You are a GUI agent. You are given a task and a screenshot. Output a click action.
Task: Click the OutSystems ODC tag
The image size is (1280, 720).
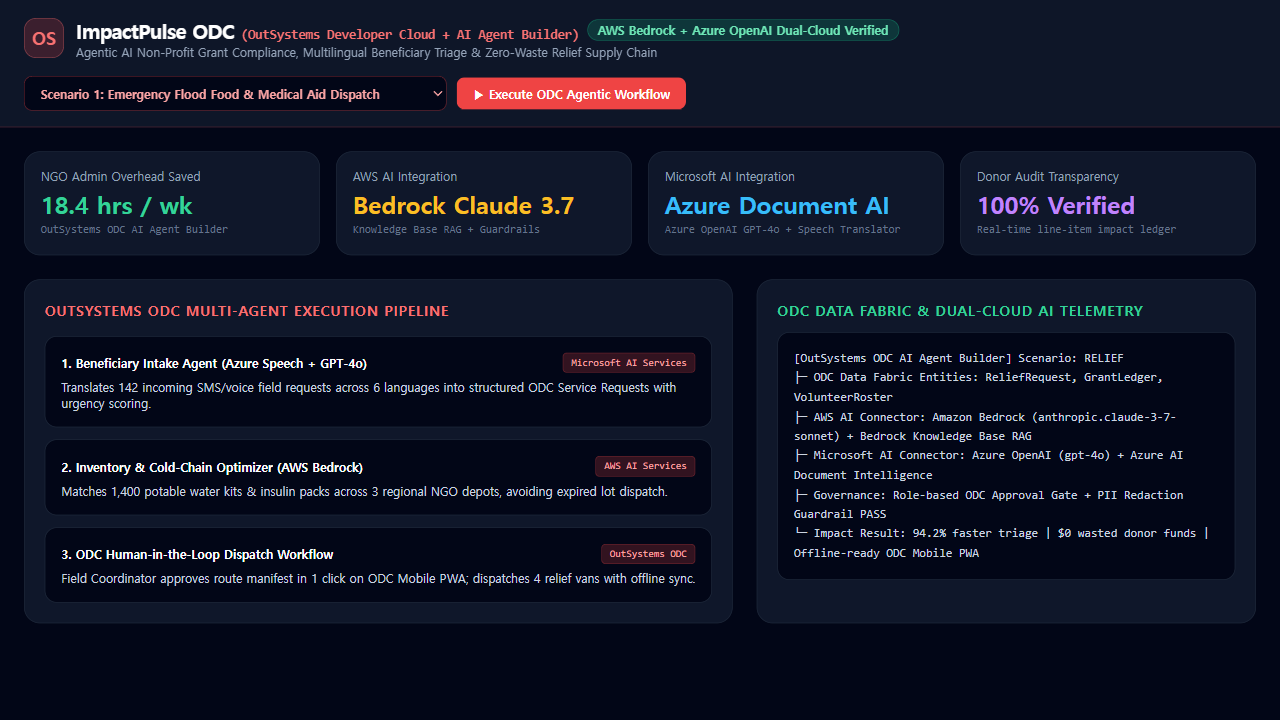pyautogui.click(x=648, y=554)
